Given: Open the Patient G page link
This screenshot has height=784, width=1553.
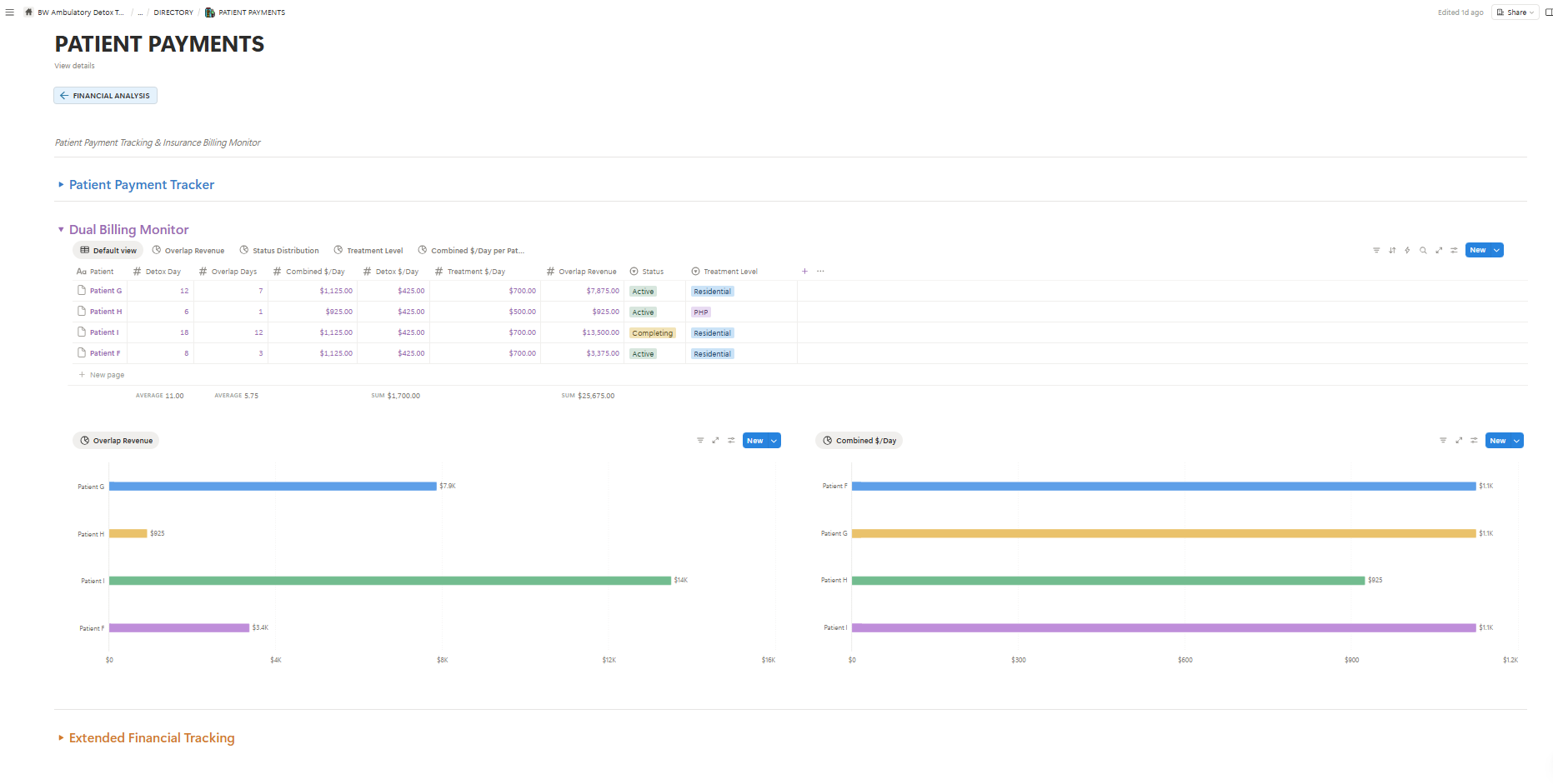Looking at the screenshot, I should point(106,291).
